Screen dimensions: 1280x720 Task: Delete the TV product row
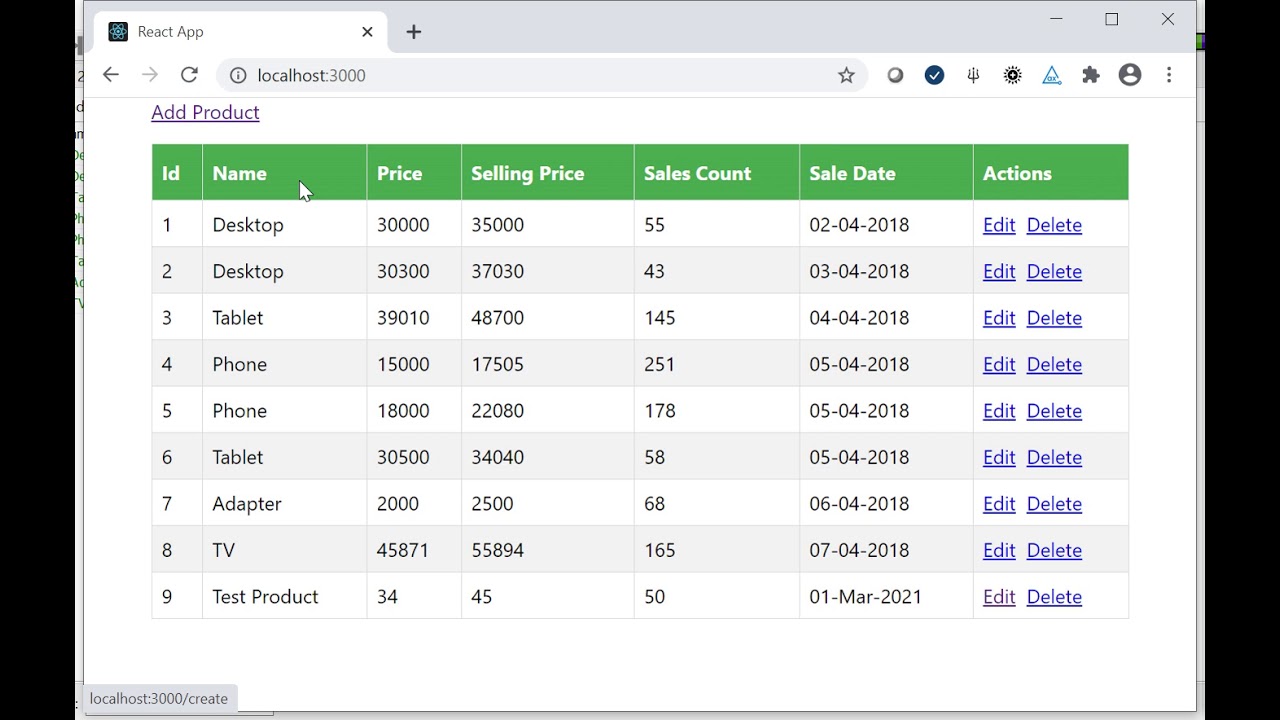(1054, 550)
